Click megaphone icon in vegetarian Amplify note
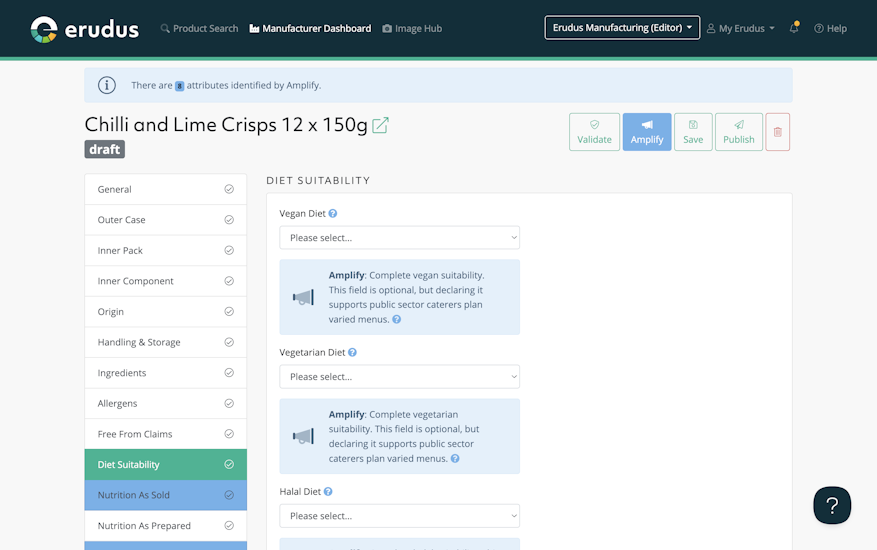Screen dimensions: 877x550 [x=303, y=436]
